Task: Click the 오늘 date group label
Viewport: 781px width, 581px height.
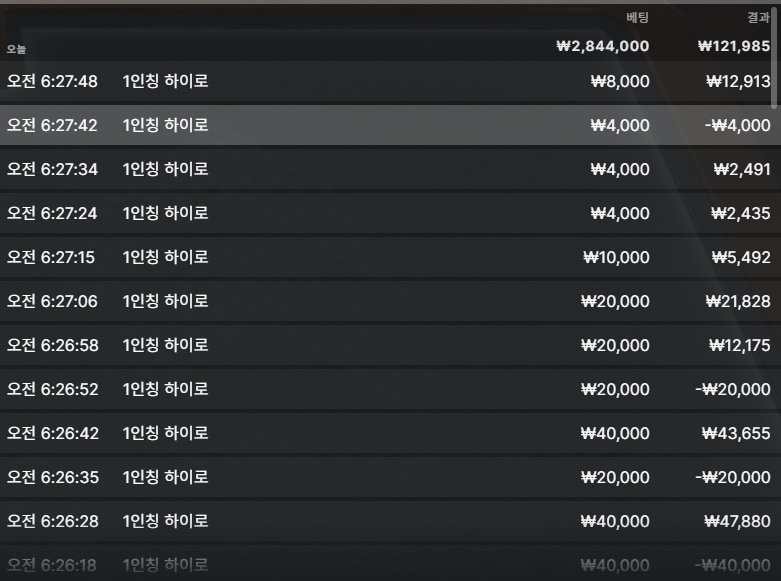Action: coord(16,49)
